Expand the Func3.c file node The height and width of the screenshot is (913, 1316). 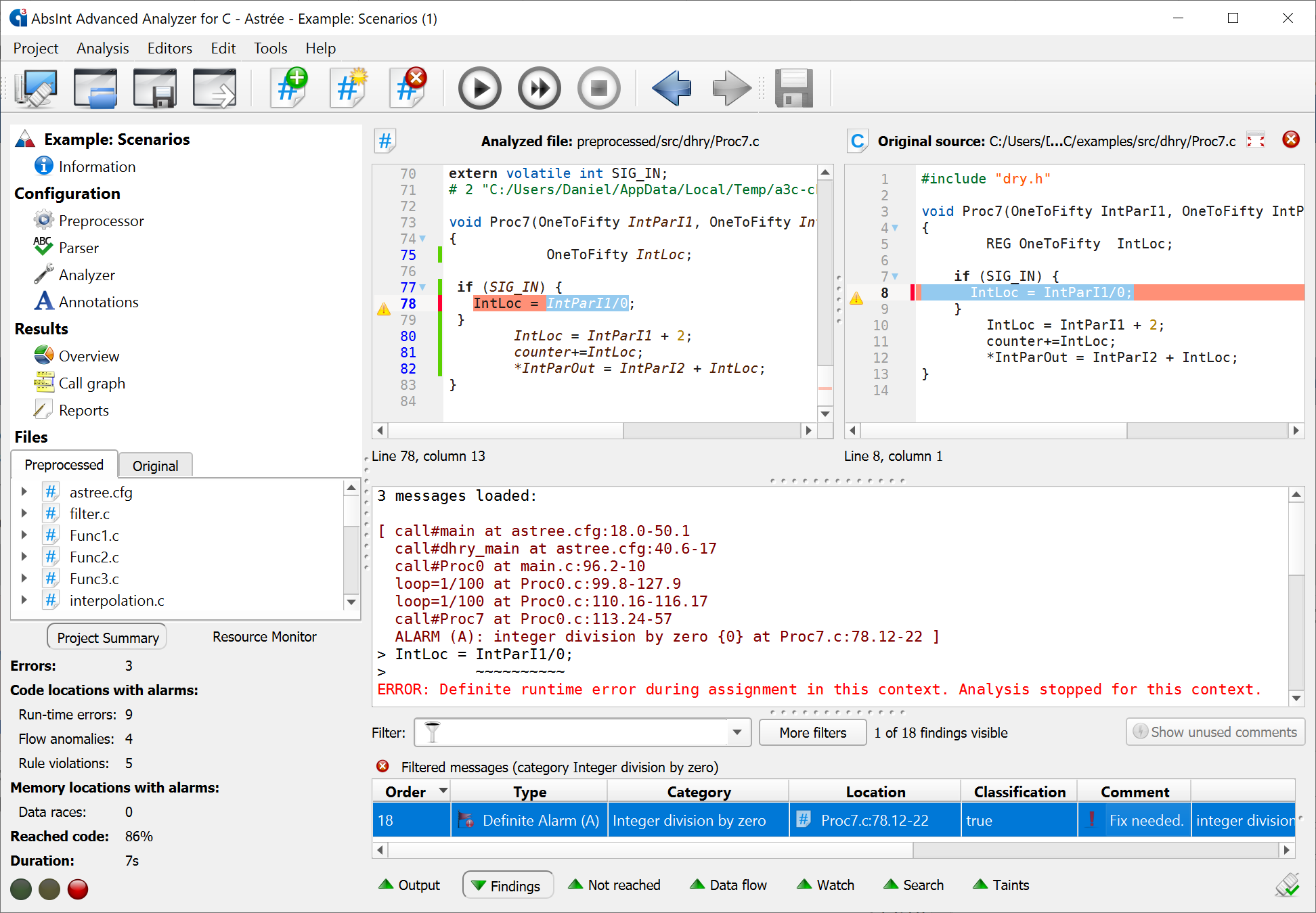(24, 579)
